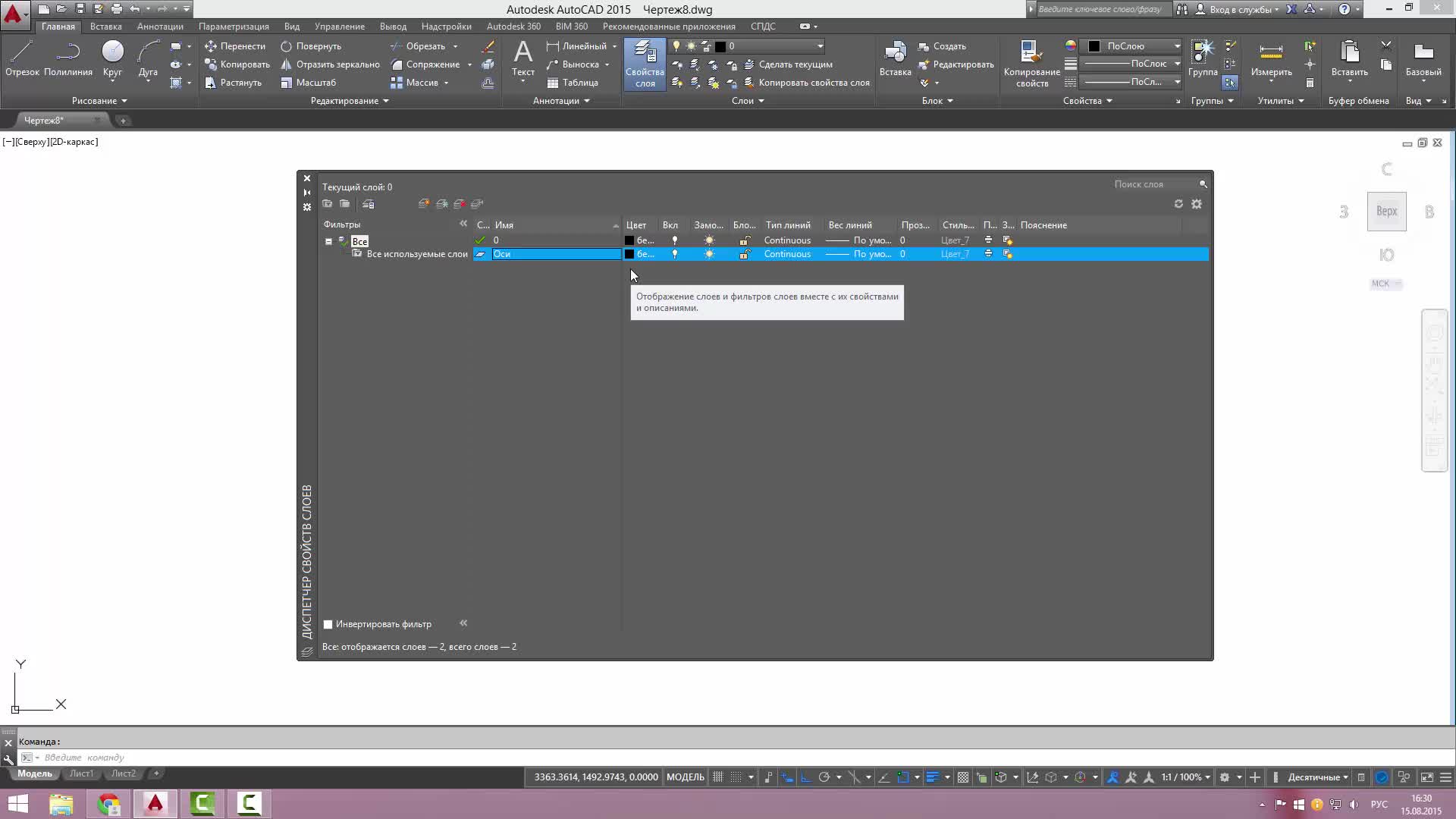1456x819 pixels.
Task: Click Отразить зеркально (Mirror) button
Action: [x=330, y=64]
